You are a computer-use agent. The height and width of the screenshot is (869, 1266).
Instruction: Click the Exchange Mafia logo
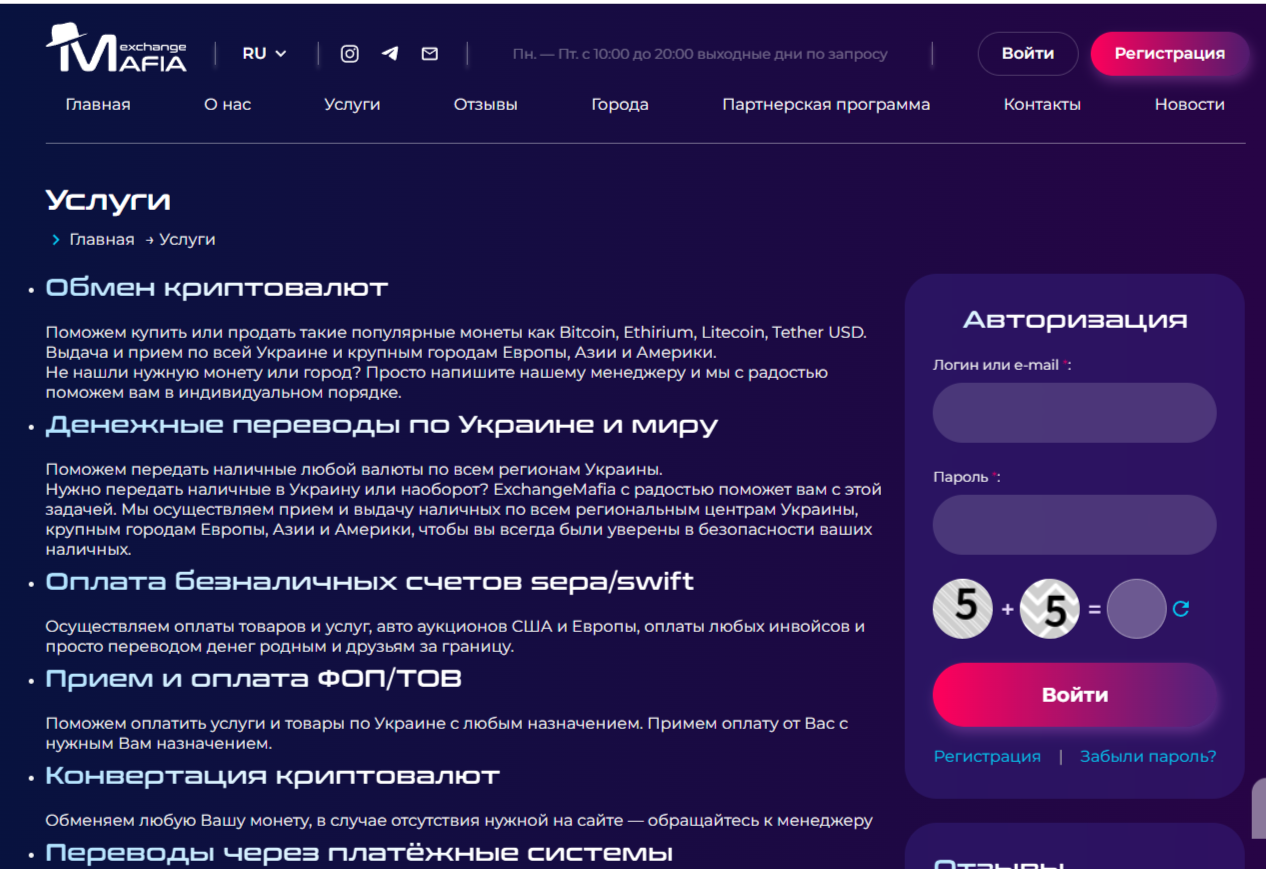pos(116,49)
